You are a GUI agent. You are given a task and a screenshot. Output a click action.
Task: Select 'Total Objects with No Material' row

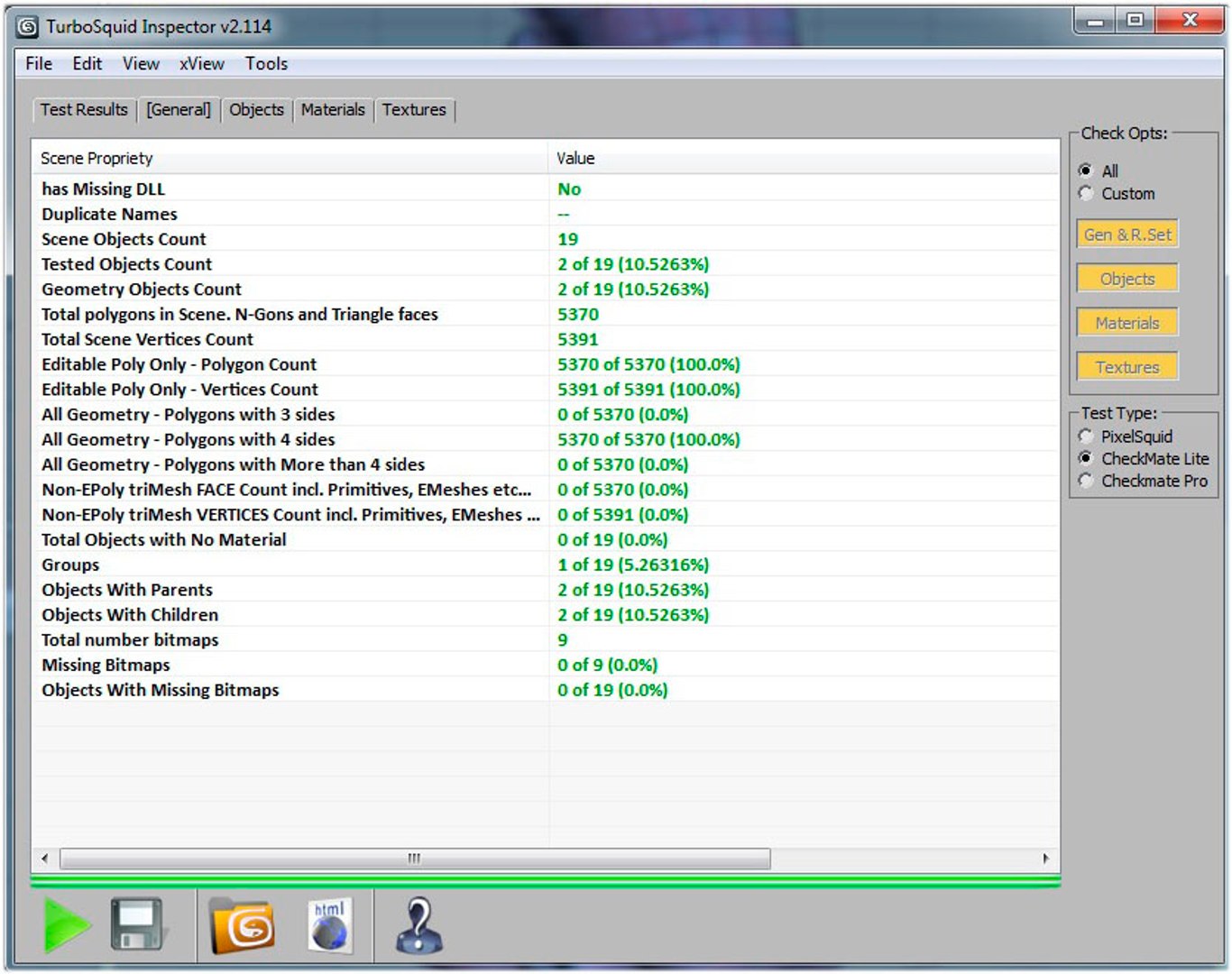click(546, 539)
